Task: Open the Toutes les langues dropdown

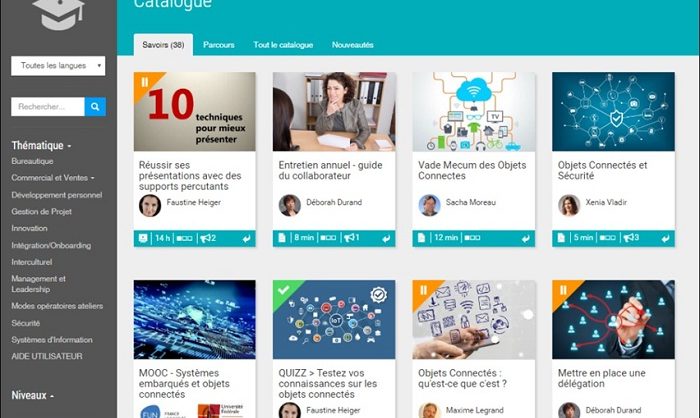Action: pos(58,66)
